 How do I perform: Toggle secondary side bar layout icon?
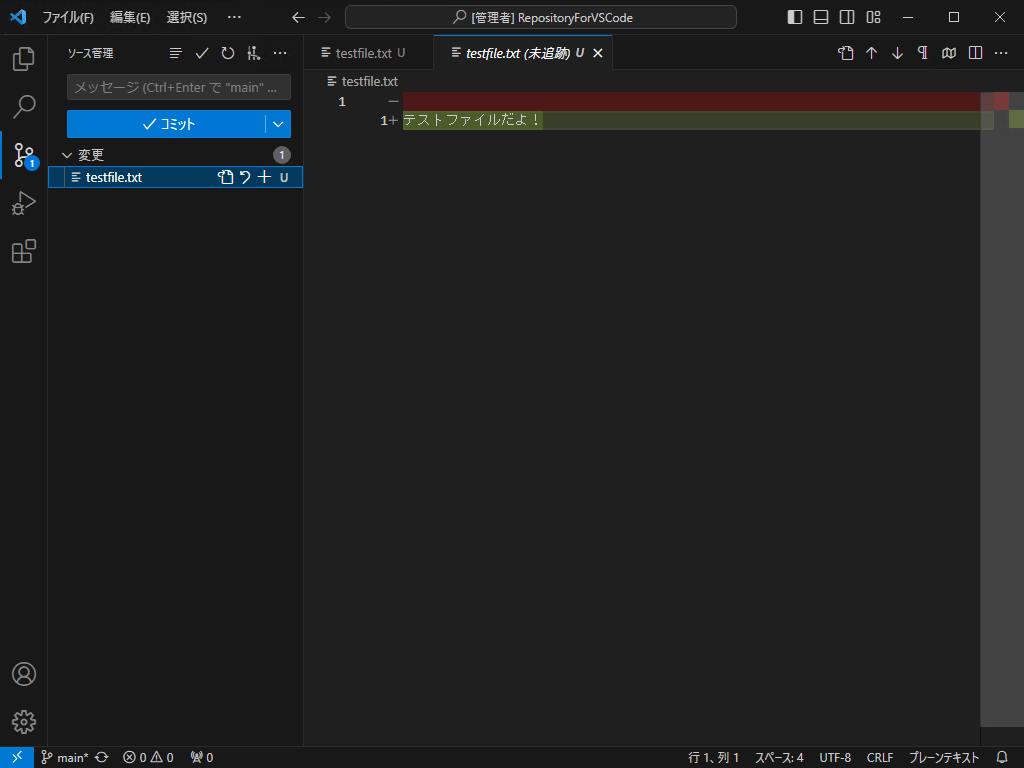(x=847, y=18)
